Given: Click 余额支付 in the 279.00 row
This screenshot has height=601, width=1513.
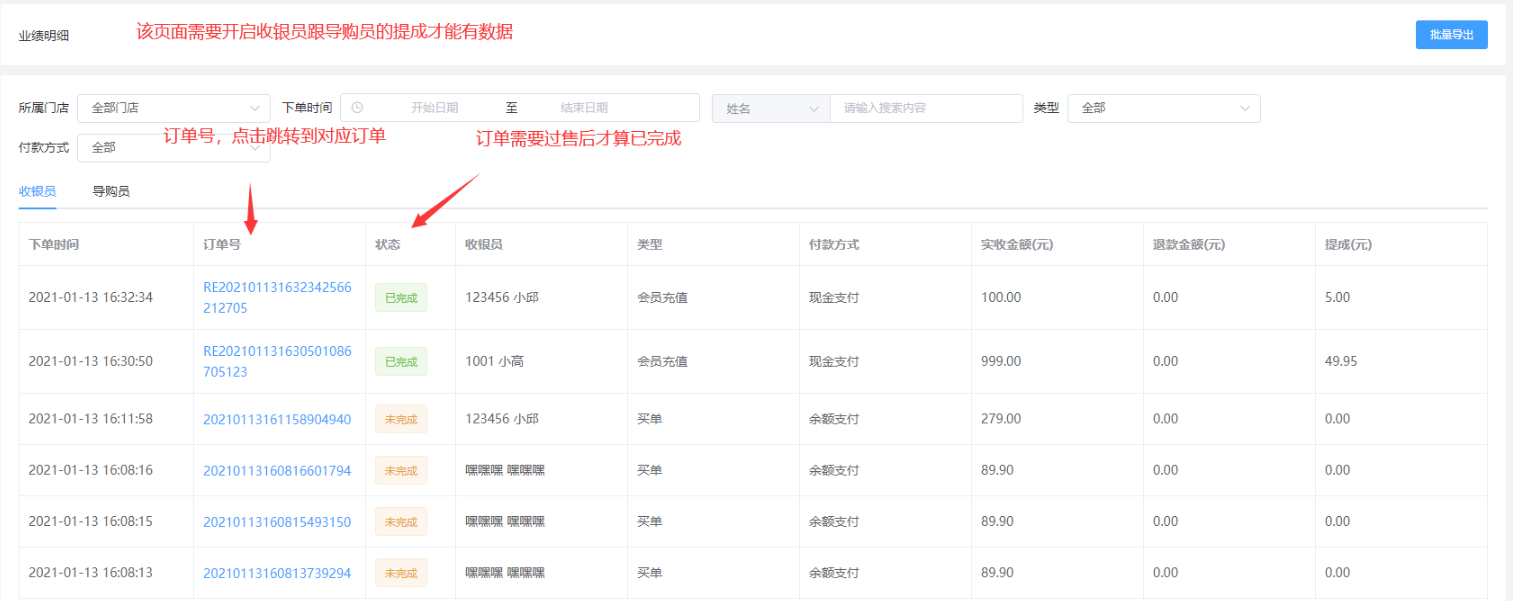Looking at the screenshot, I should [834, 419].
